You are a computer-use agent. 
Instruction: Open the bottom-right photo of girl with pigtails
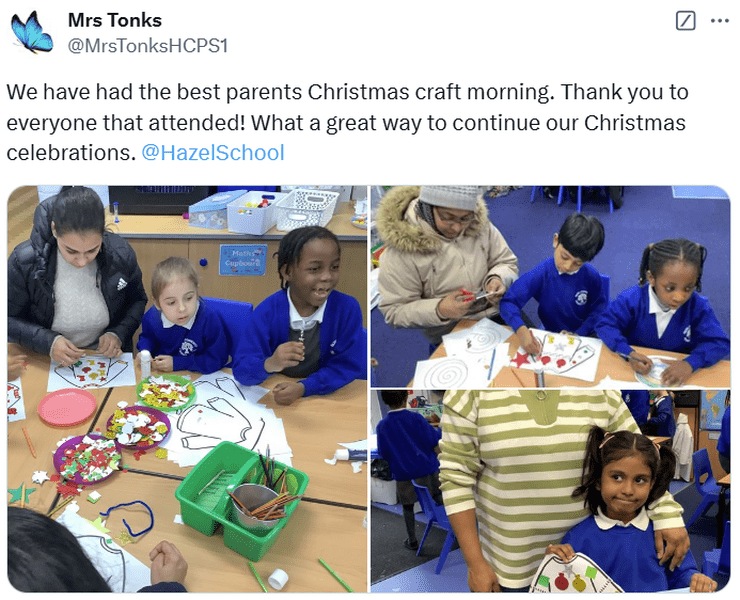(x=550, y=491)
